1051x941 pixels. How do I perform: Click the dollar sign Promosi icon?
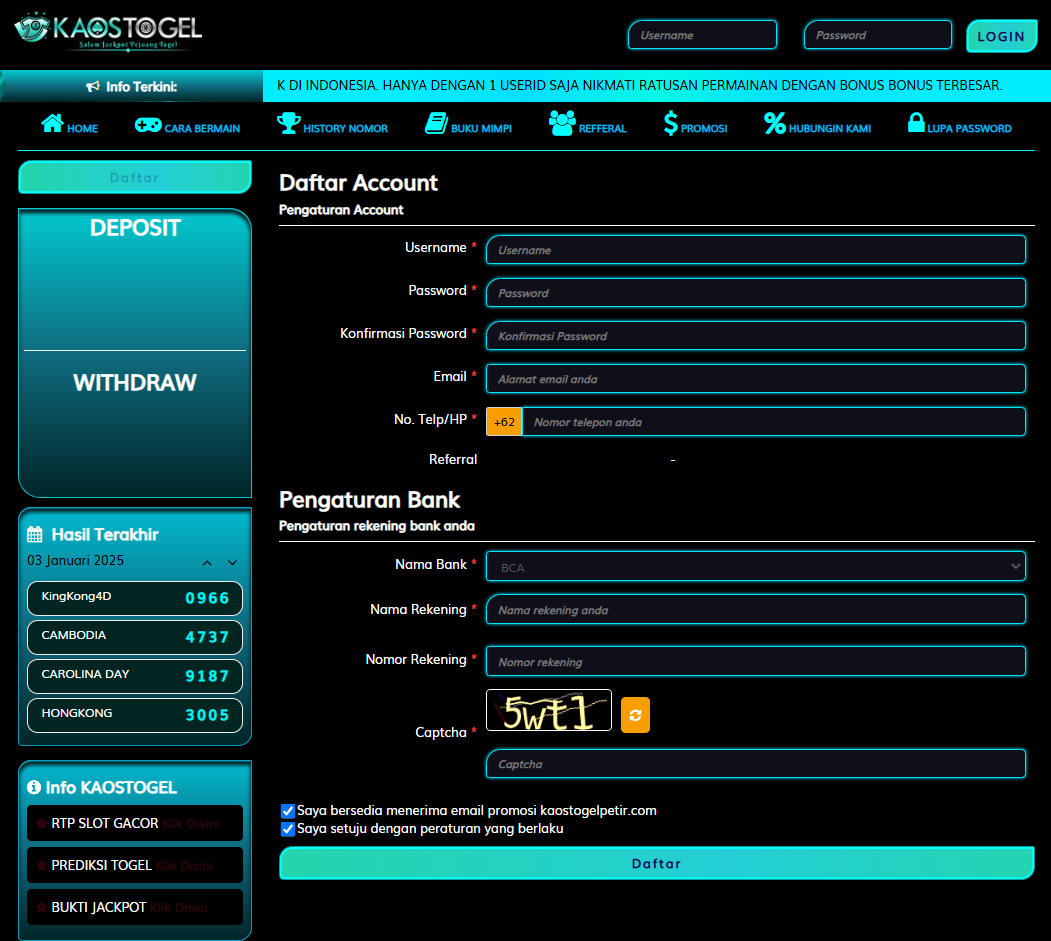[x=670, y=123]
